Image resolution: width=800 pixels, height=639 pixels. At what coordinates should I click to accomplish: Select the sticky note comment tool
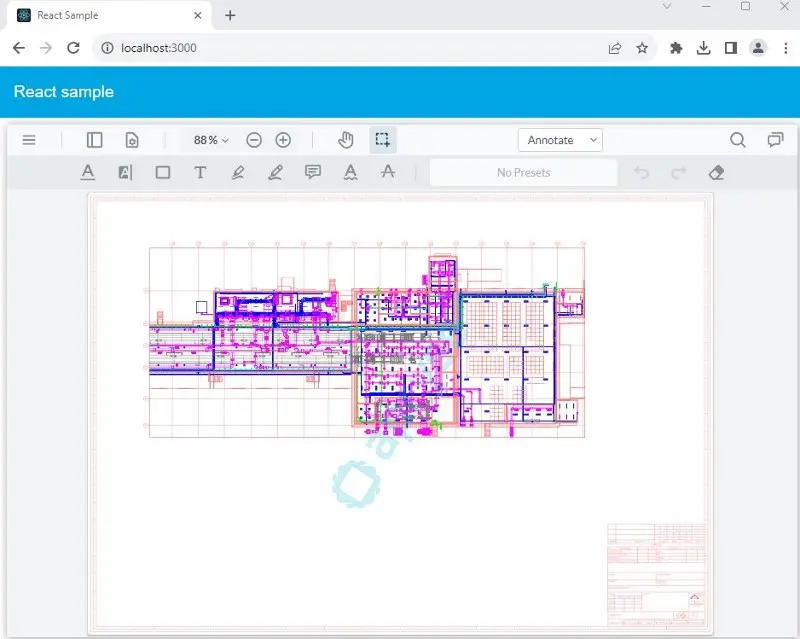(x=313, y=172)
